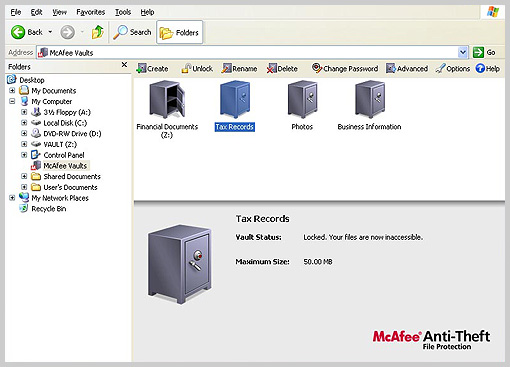This screenshot has width=510, height=367.
Task: Open Change Password for the vault
Action: pyautogui.click(x=345, y=69)
